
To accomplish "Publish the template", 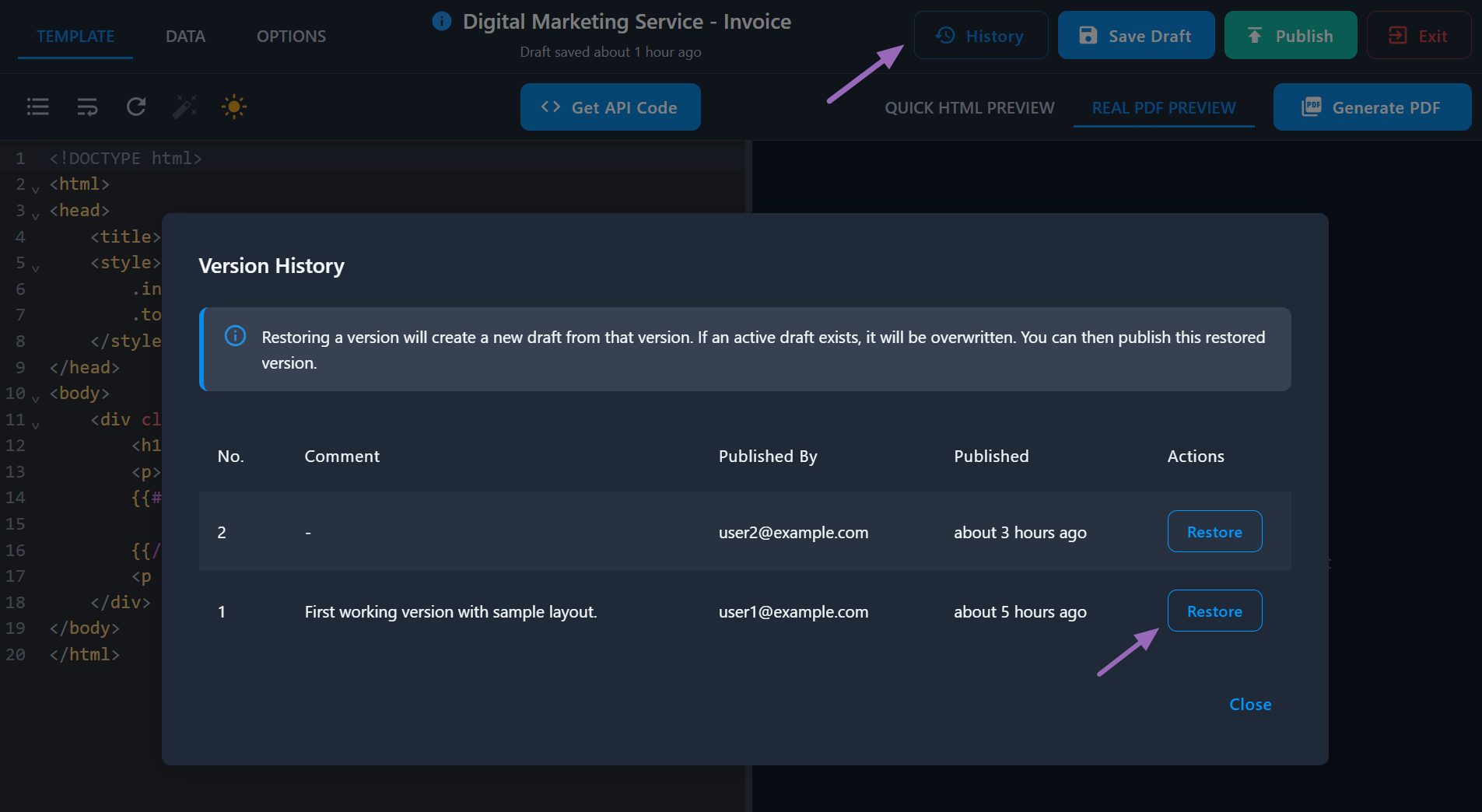I will coord(1290,36).
